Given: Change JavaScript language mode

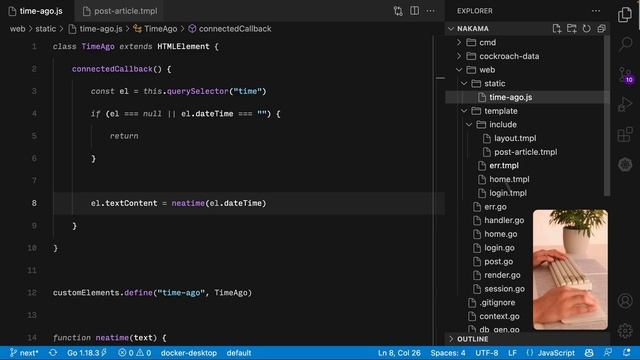Looking at the screenshot, I should click(550, 353).
